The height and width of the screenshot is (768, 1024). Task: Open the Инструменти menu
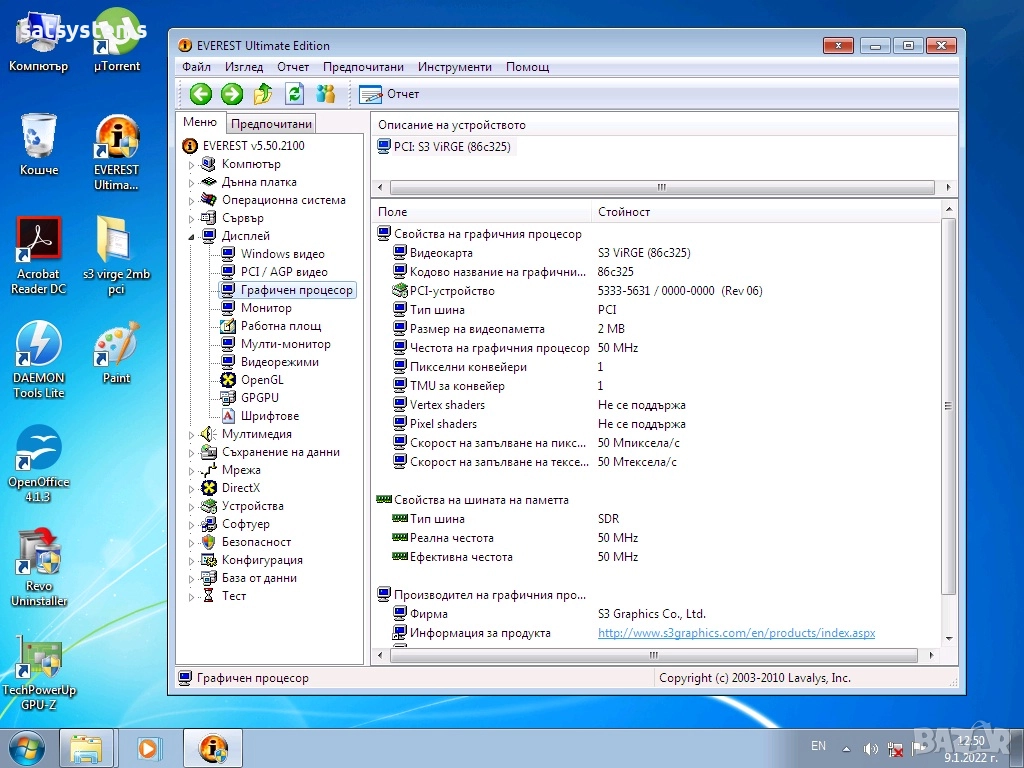454,67
